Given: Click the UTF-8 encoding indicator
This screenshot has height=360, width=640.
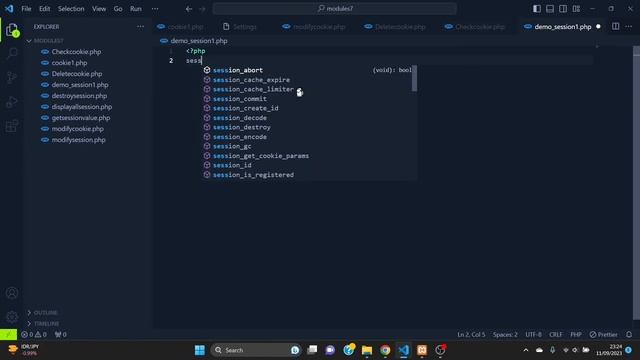Looking at the screenshot, I should coord(533,334).
